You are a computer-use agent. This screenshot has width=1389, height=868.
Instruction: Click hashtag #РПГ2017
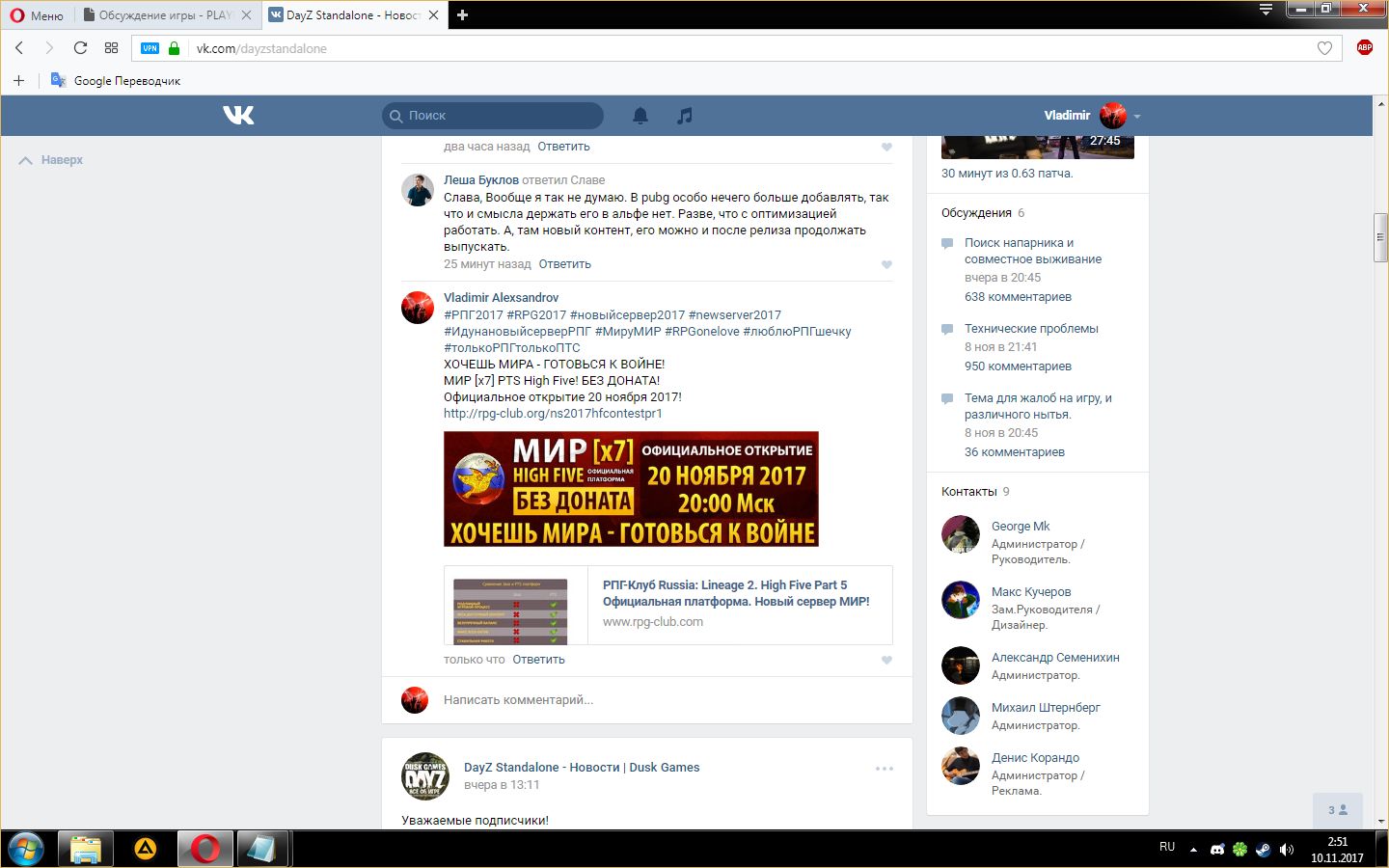(x=474, y=315)
